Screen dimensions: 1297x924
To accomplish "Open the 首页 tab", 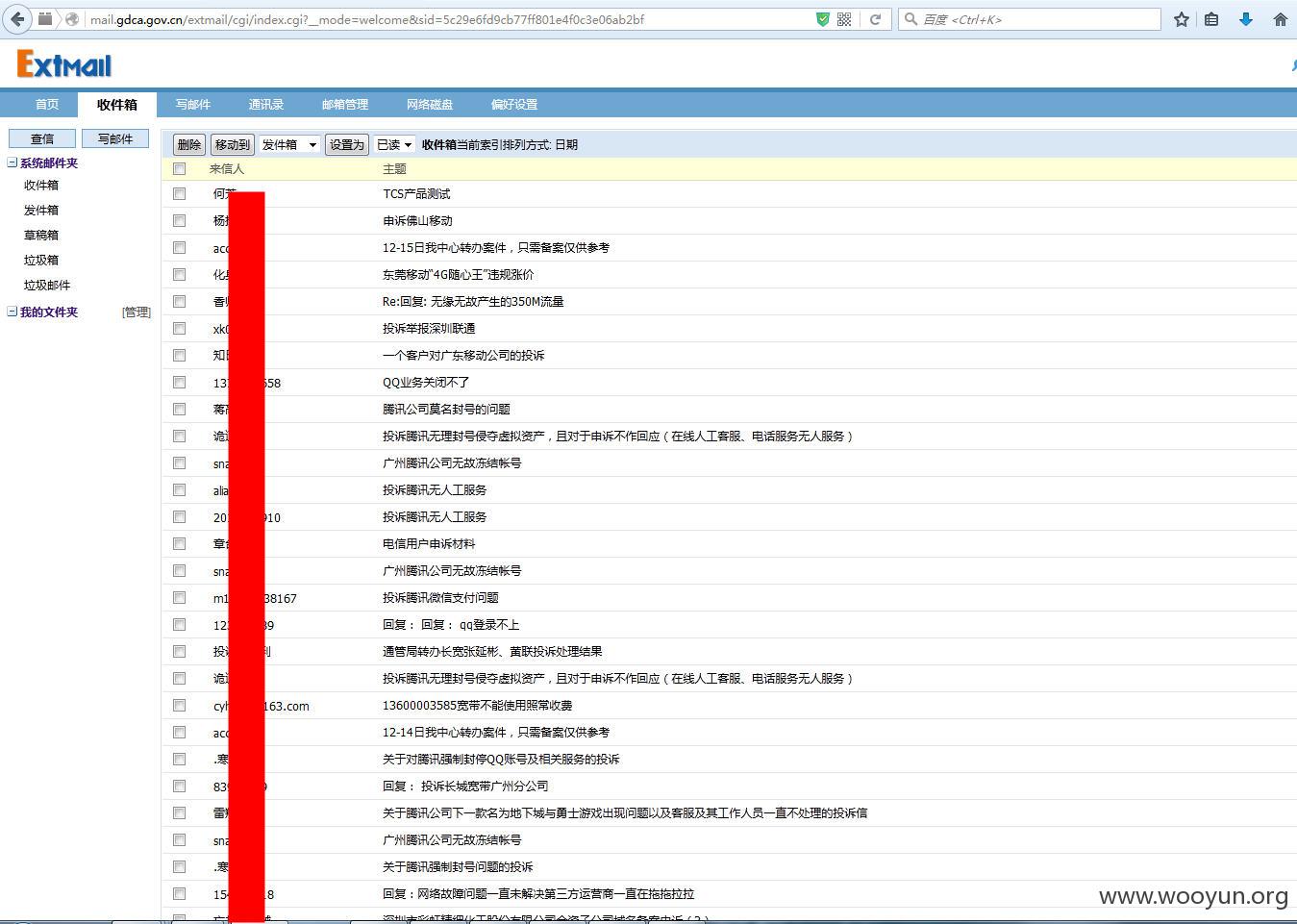I will pos(47,104).
